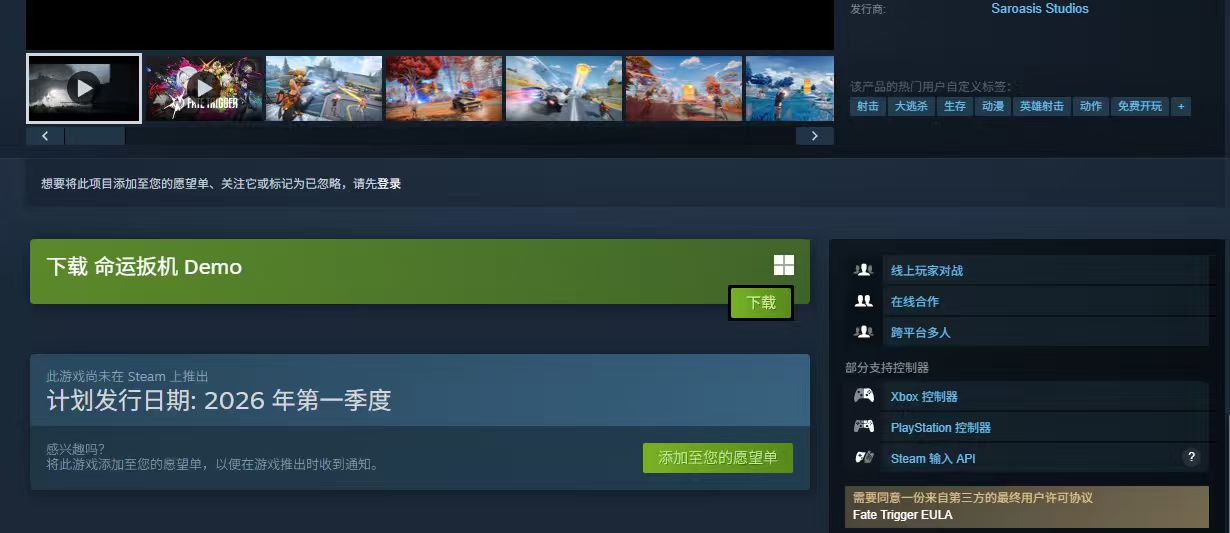Click the Xbox 控制器 gamepad icon
The height and width of the screenshot is (533, 1230).
tap(863, 396)
